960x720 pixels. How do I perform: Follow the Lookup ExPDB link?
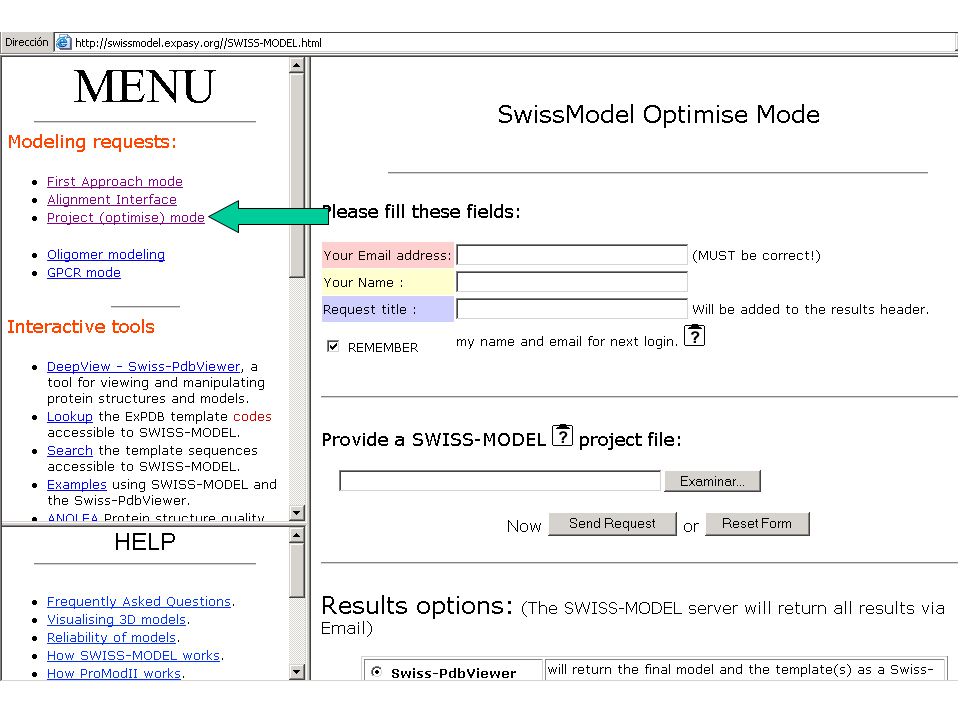(70, 417)
